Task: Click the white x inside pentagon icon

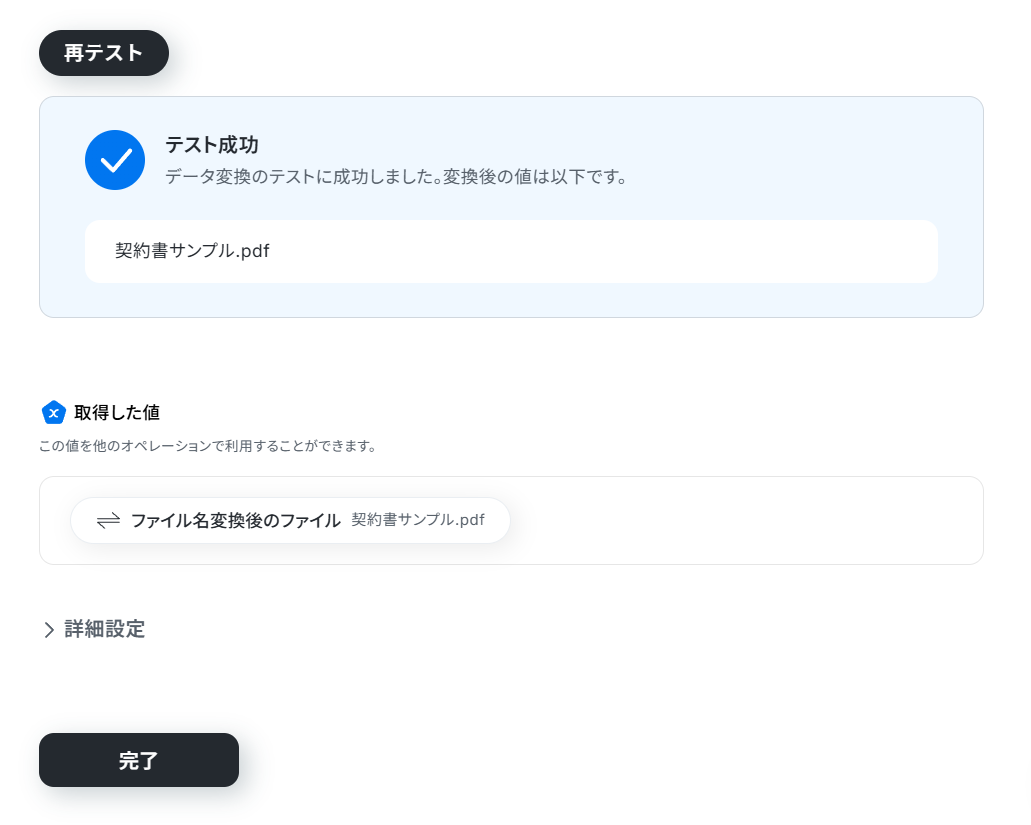Action: point(54,413)
